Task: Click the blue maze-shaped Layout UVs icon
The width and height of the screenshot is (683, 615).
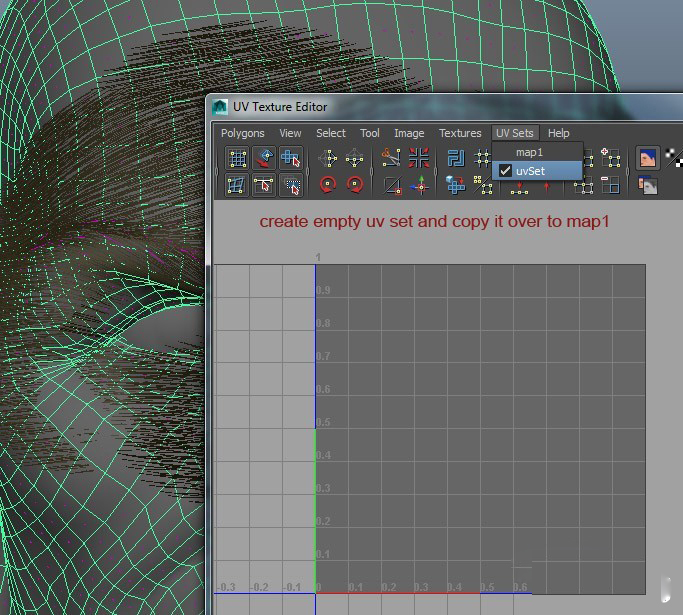Action: (456, 158)
